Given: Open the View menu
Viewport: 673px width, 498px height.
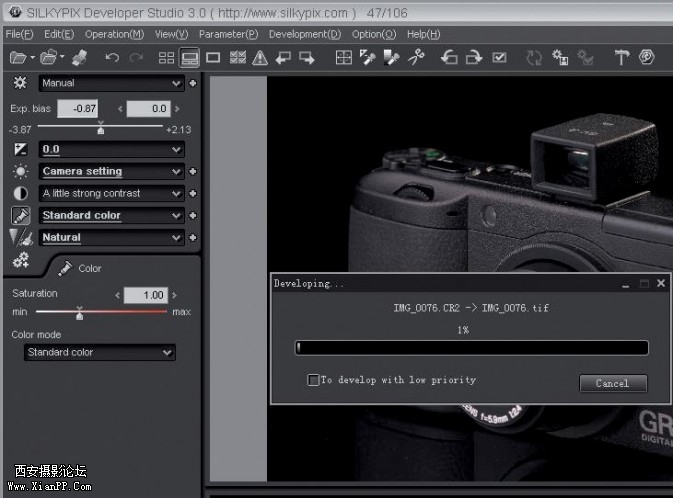Looking at the screenshot, I should point(171,34).
